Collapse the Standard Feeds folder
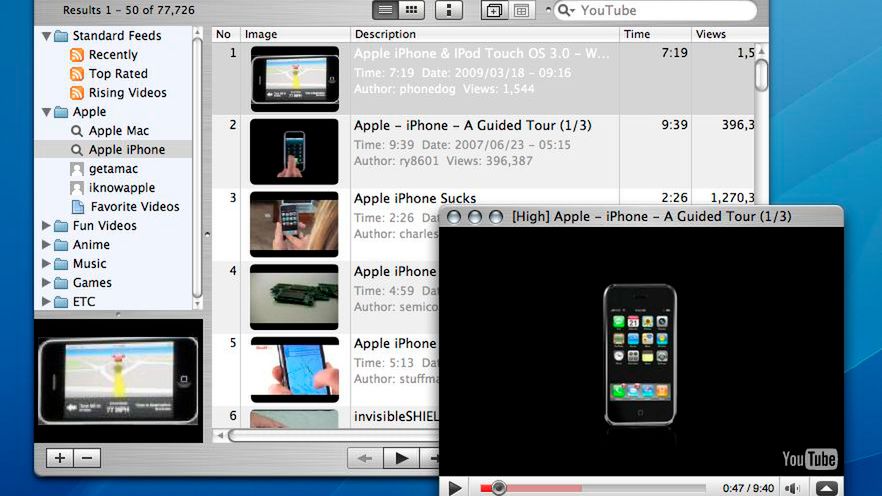This screenshot has width=882, height=496. pos(47,36)
